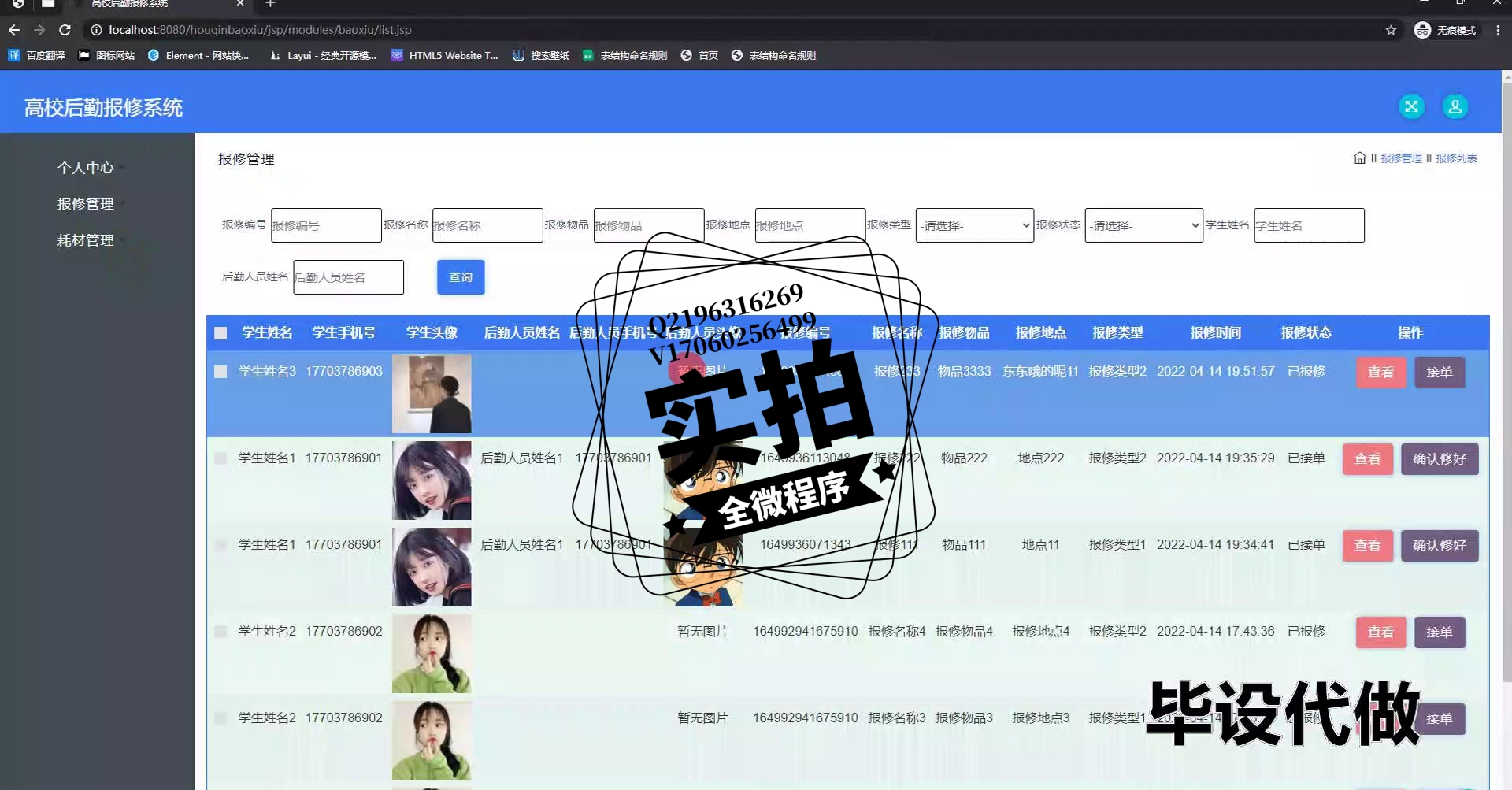Click 查看 for the 报修名称4 row
1512x790 pixels.
pyautogui.click(x=1380, y=632)
